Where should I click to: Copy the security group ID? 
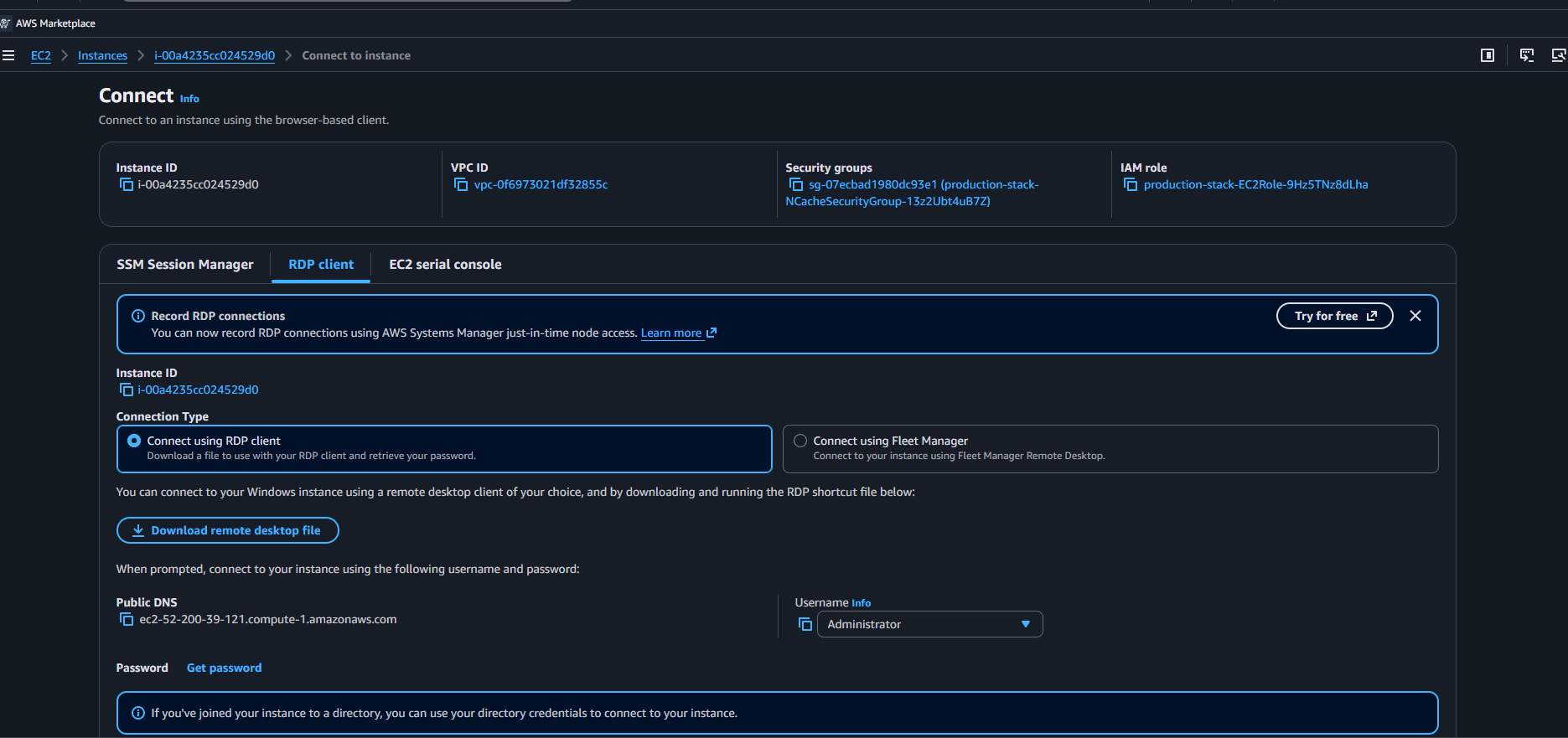(796, 184)
